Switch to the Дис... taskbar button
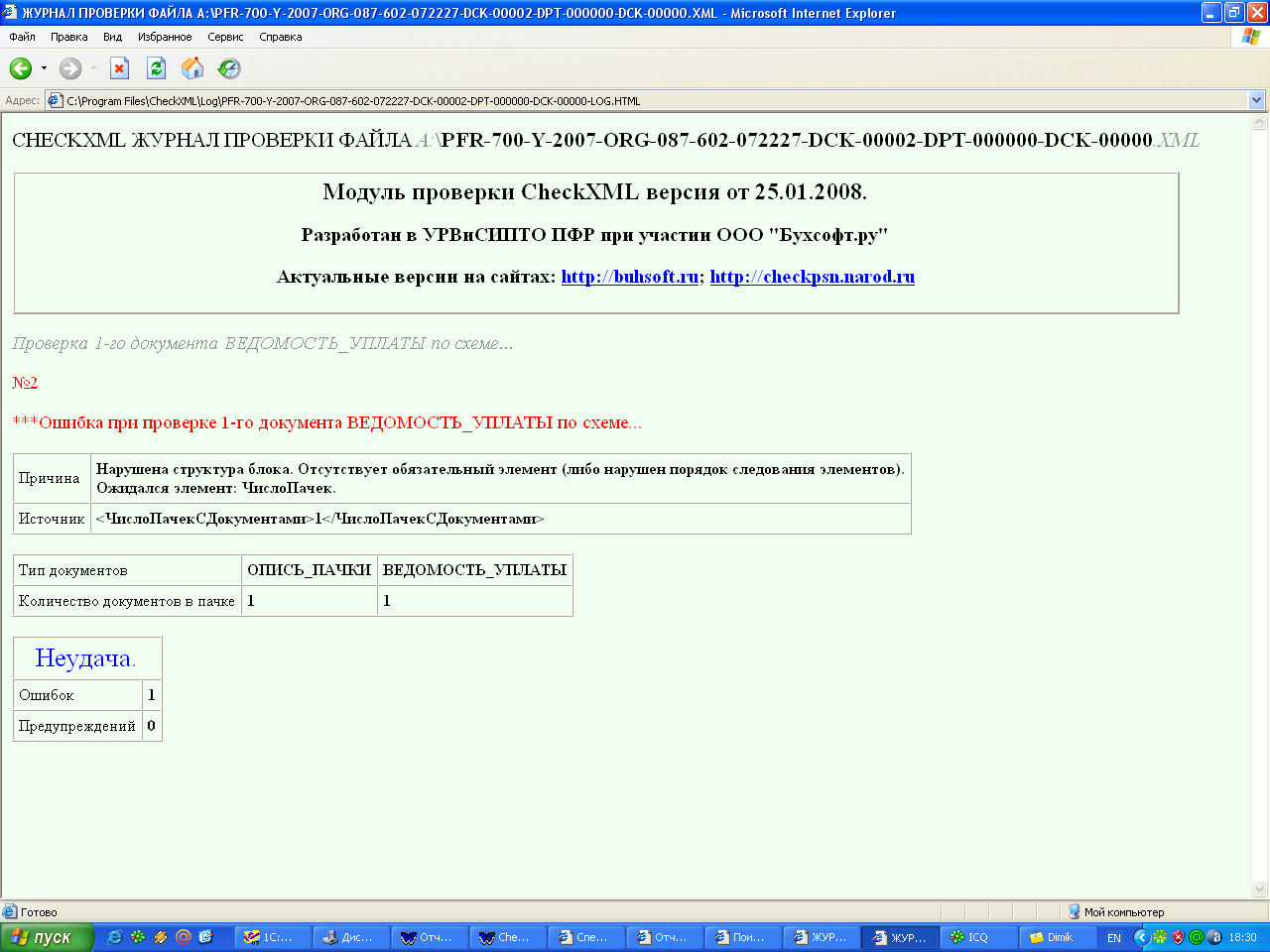 click(x=352, y=937)
